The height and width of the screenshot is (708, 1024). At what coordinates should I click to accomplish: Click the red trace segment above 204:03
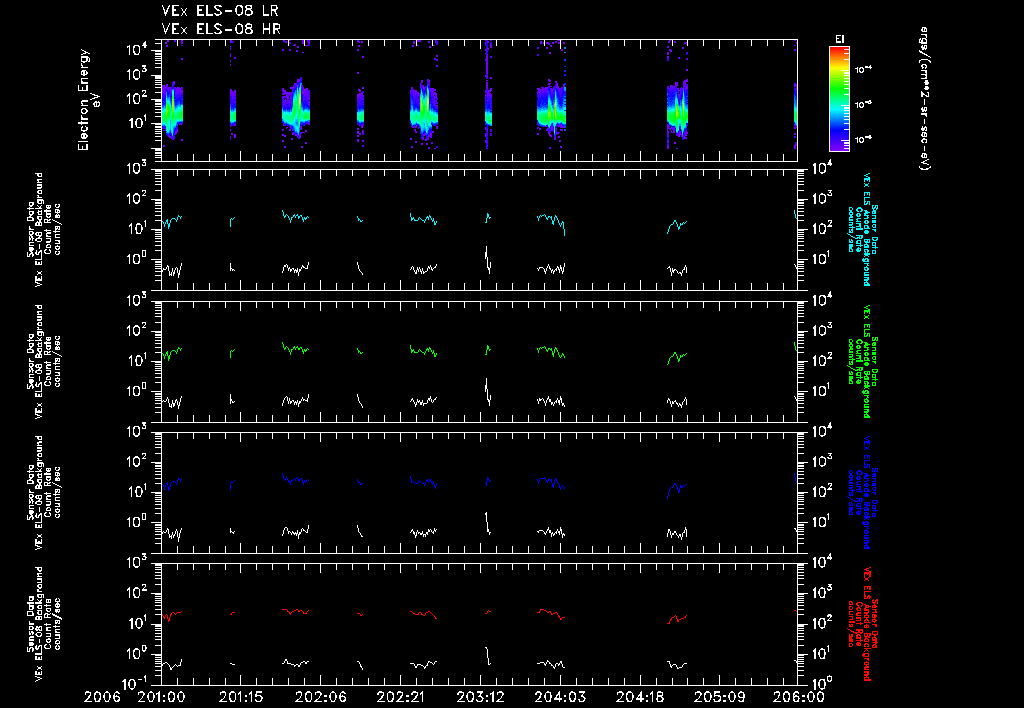[x=551, y=614]
